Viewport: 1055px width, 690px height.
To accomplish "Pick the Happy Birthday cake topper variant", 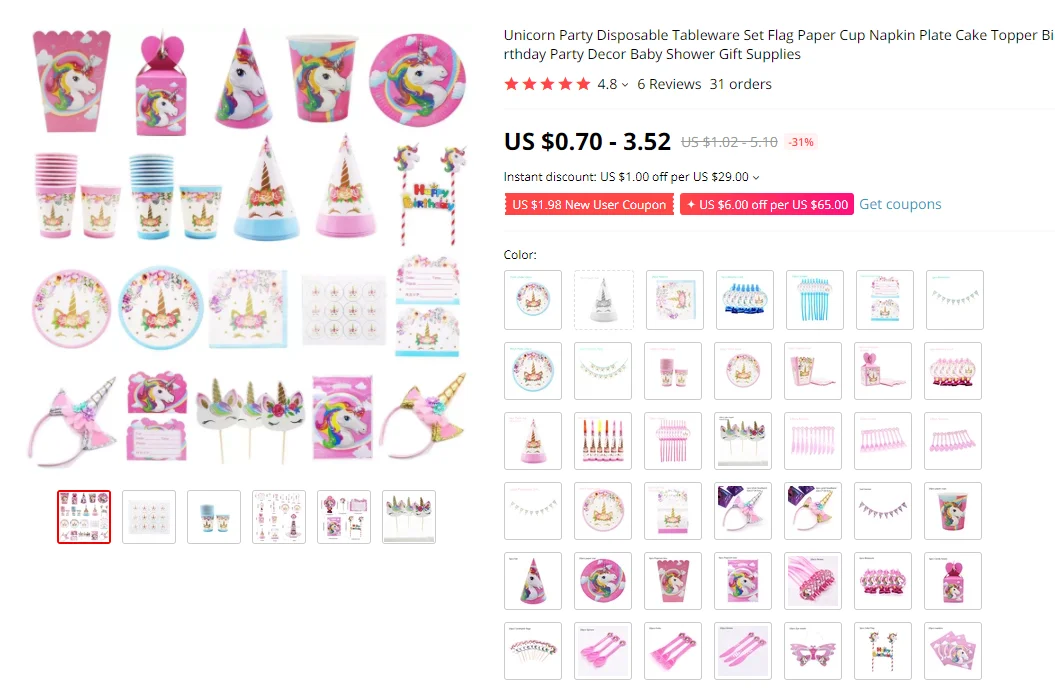I will coord(883,650).
